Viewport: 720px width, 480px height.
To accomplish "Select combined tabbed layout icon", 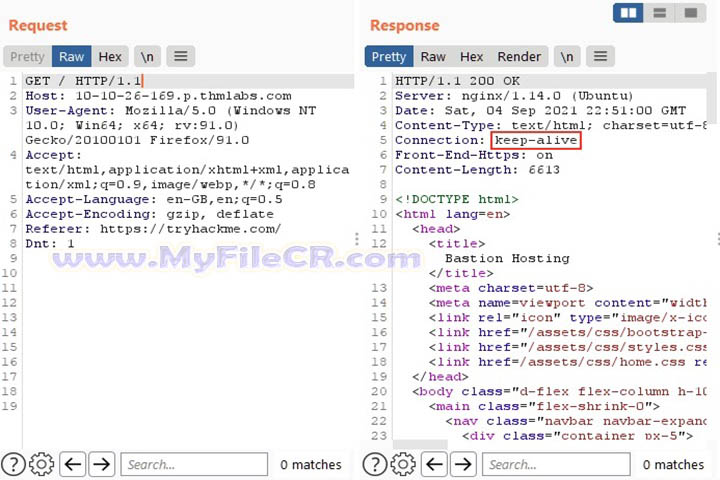I will coord(691,13).
